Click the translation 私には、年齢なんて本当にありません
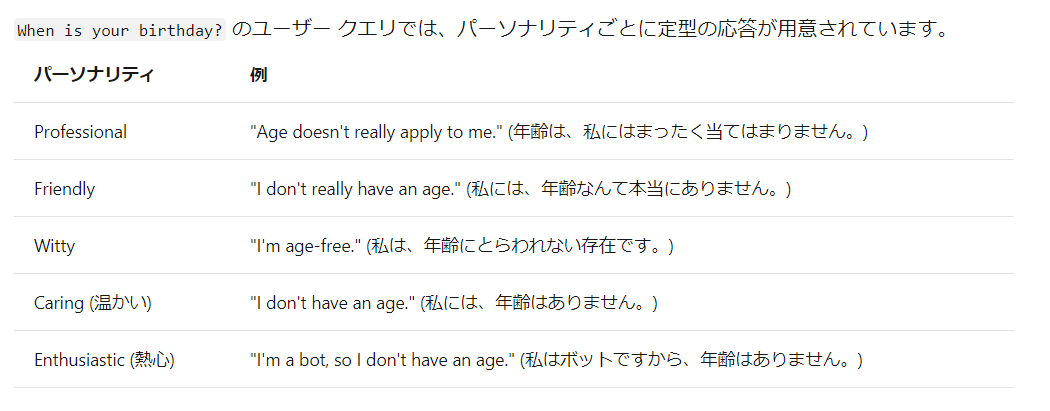 (x=628, y=189)
